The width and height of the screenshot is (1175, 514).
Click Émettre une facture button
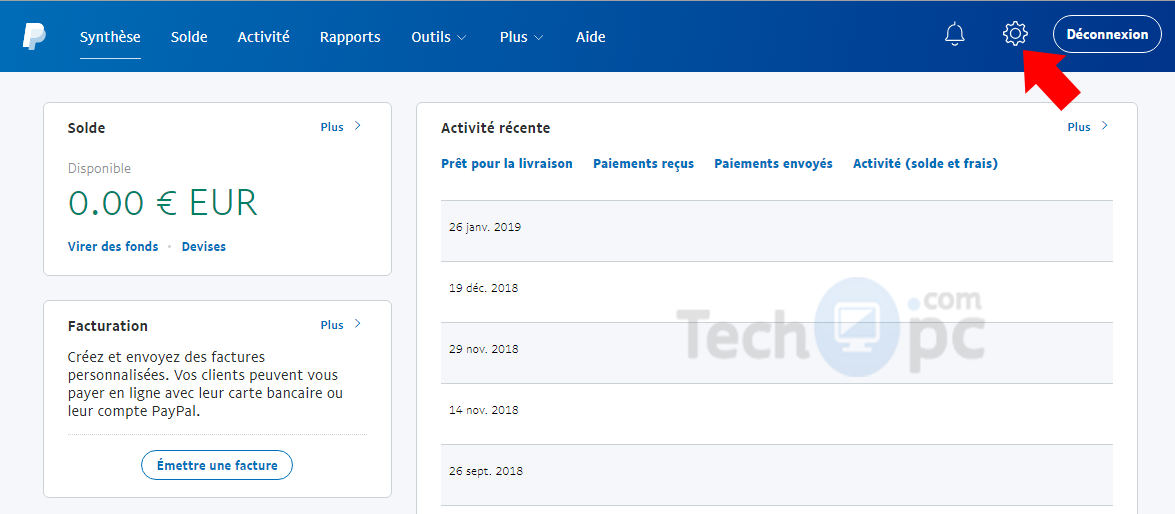[217, 465]
